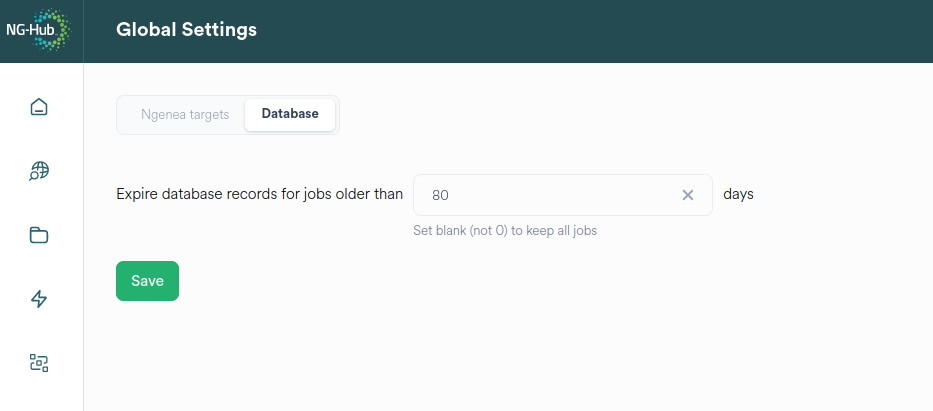Click the NG-Hub logo
This screenshot has width=933, height=411.
tap(38, 30)
